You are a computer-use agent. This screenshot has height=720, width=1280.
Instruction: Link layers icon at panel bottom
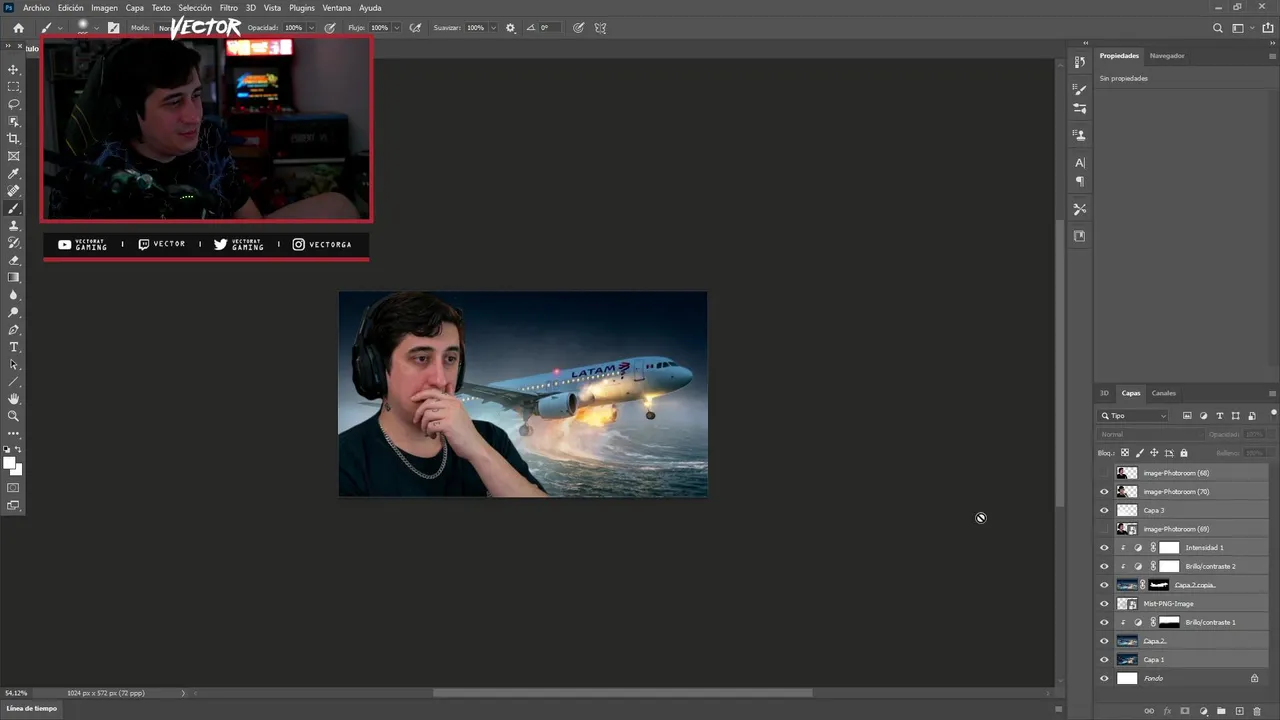point(1149,711)
